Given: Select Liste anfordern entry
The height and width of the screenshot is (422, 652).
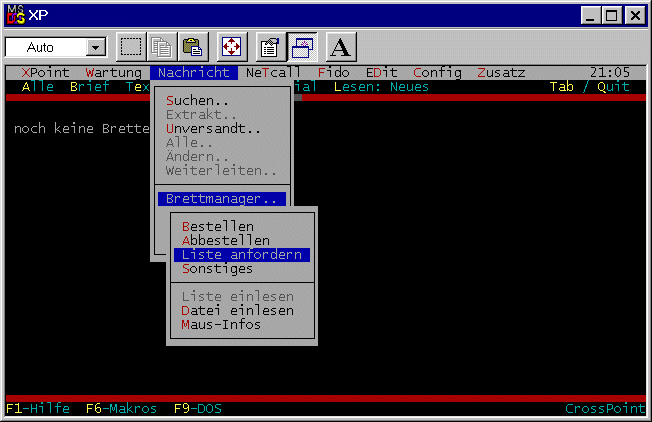Looking at the screenshot, I should point(242,254).
